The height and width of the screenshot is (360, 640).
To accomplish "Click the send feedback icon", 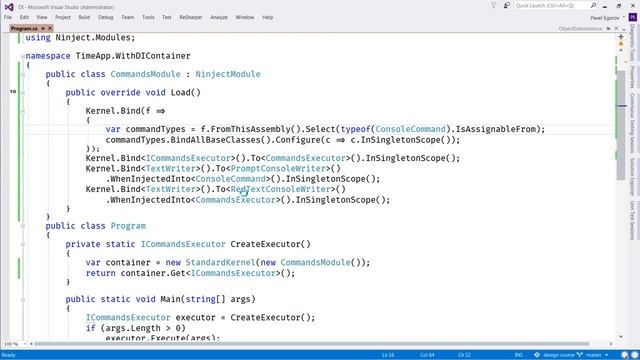I will [x=507, y=6].
